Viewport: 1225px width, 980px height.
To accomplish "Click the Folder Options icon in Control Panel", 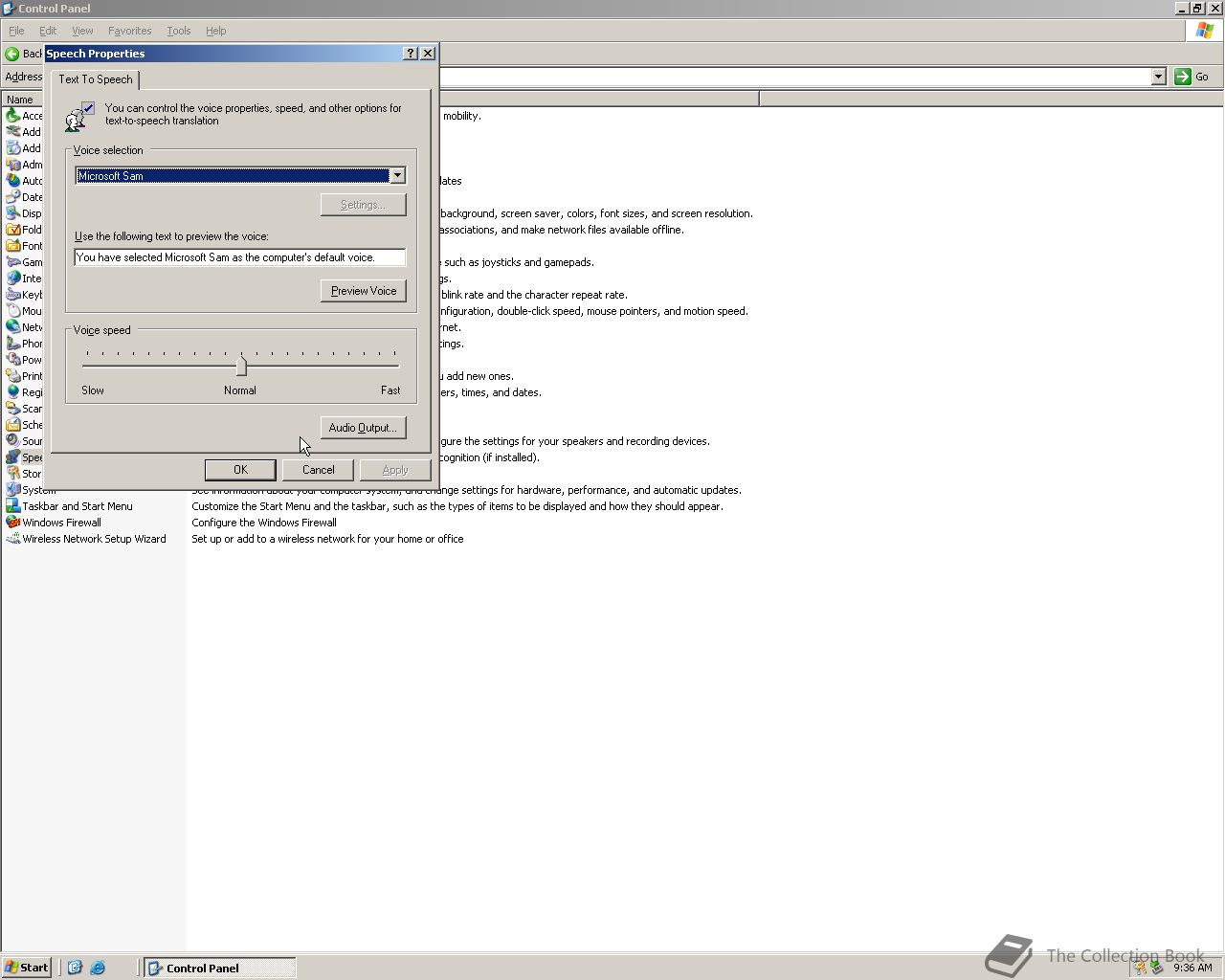I will click(13, 230).
